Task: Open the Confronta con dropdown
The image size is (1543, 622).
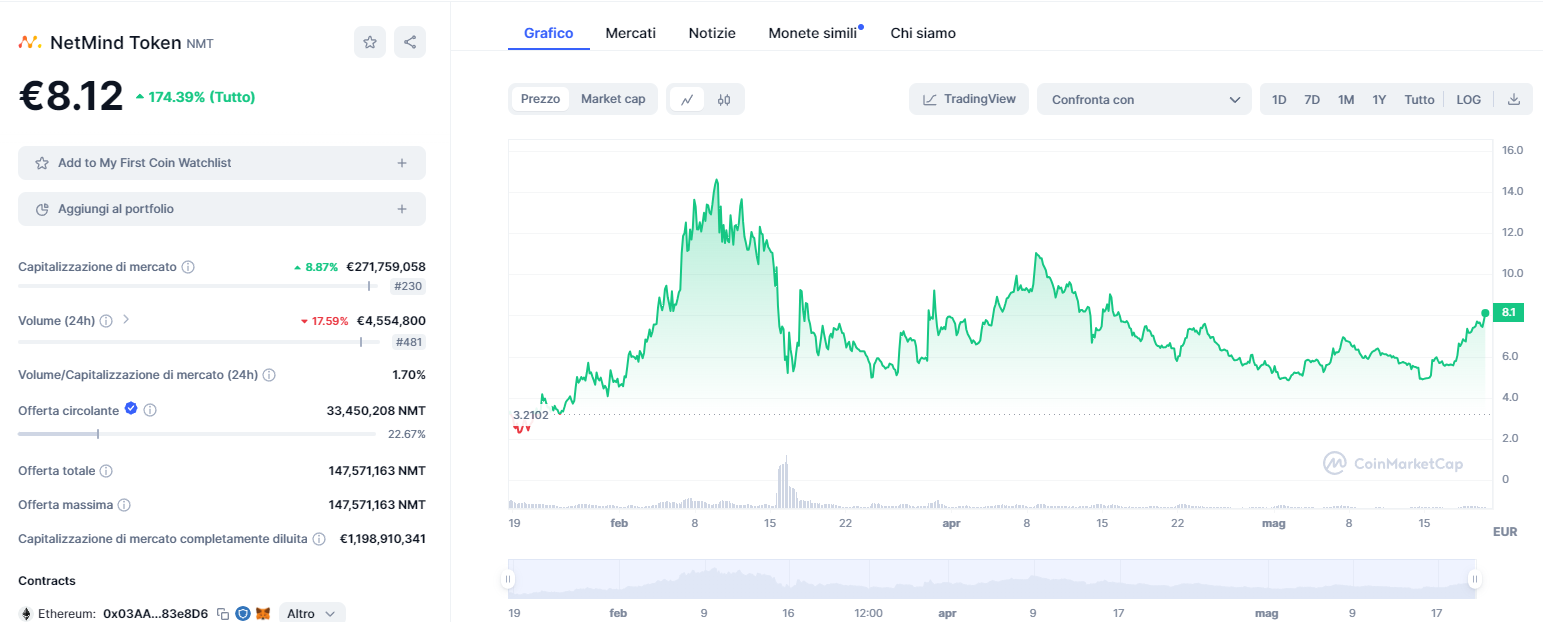Action: point(1144,99)
